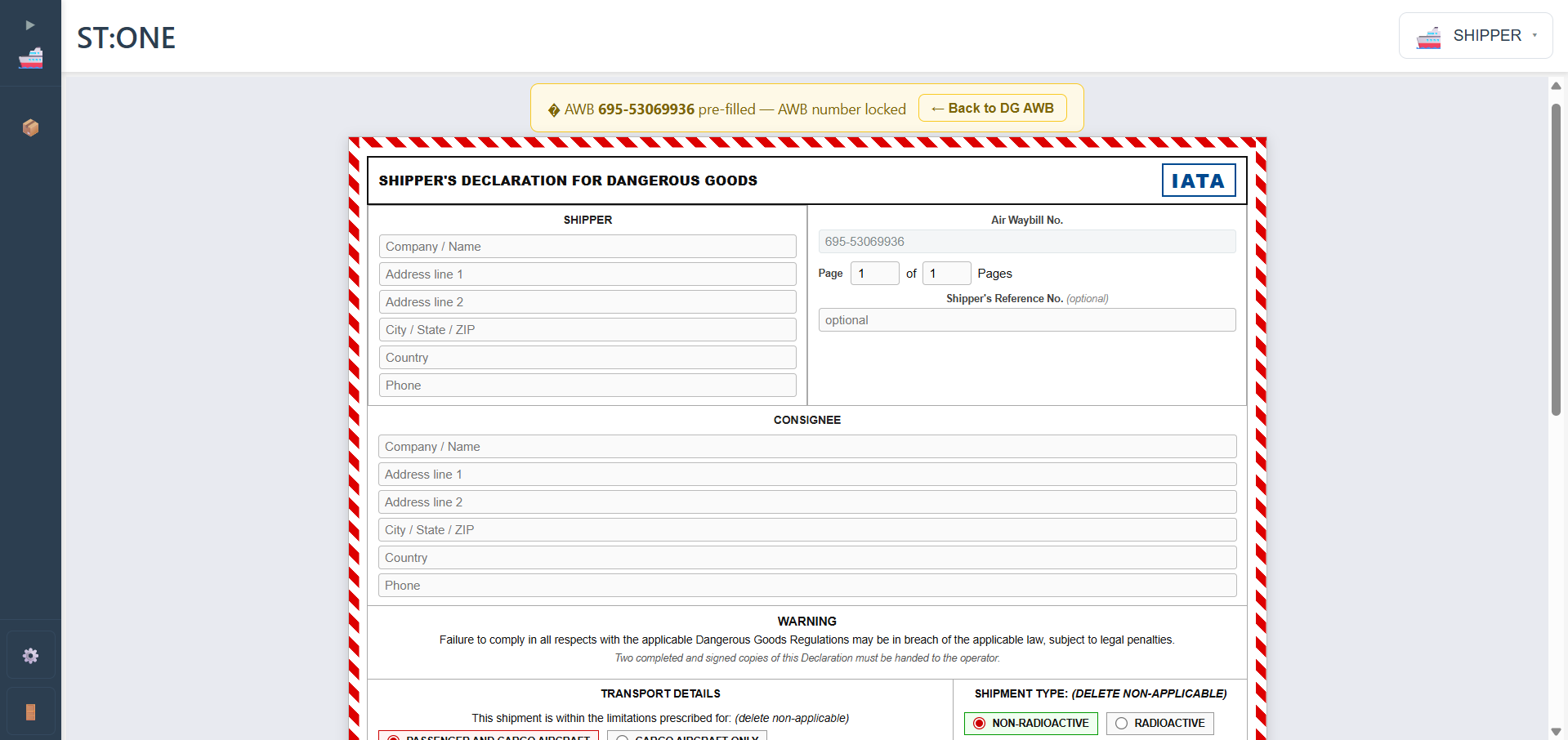Screen dimensions: 1568x740
Task: Focus the consignee City / State / ZIP field
Action: (x=807, y=530)
